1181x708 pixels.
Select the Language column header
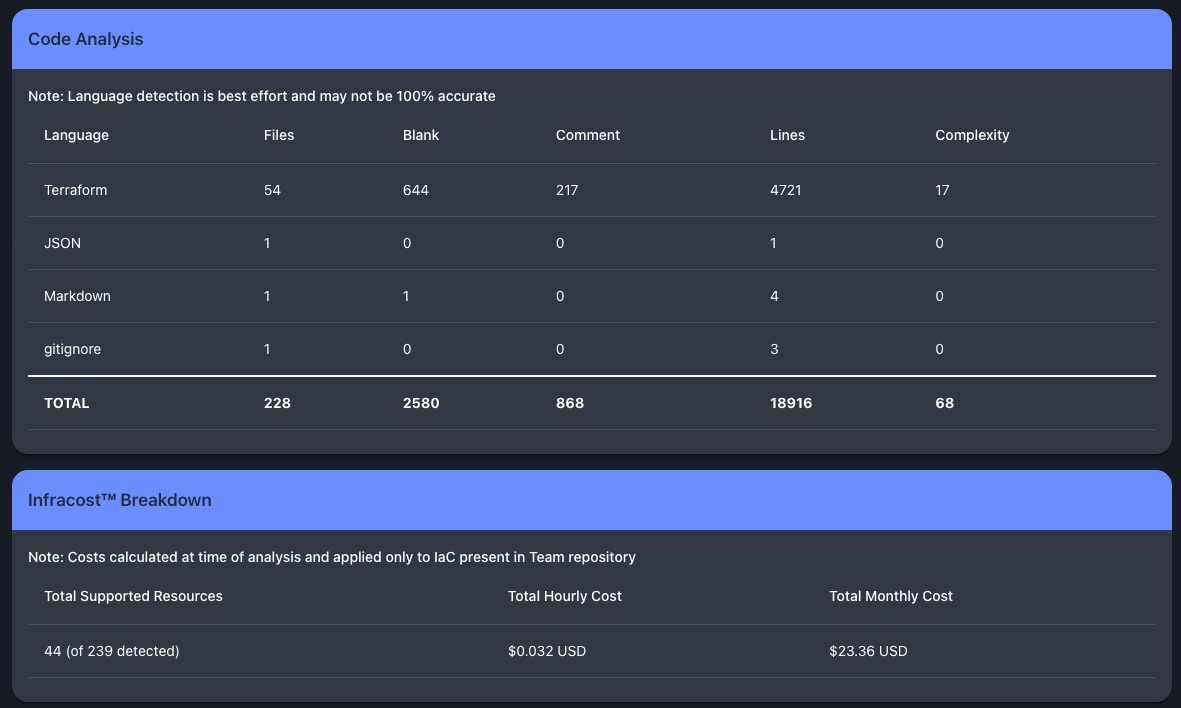click(77, 135)
